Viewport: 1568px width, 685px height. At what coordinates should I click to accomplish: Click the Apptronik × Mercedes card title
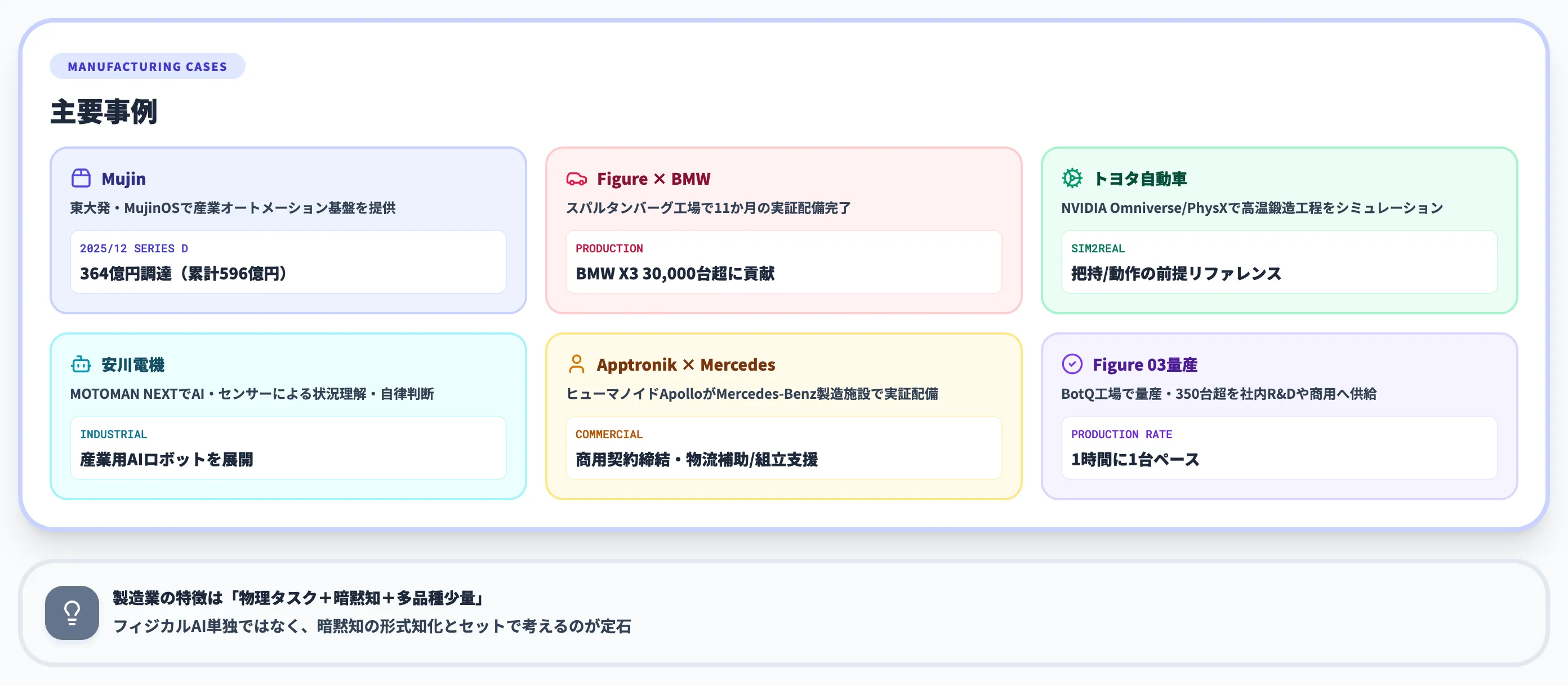685,364
